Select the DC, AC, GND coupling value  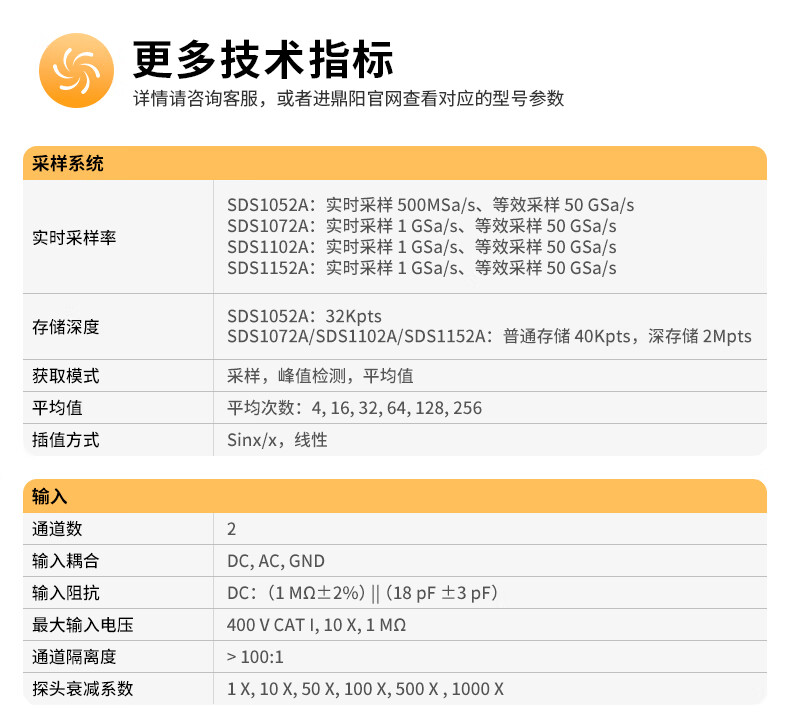pos(276,561)
